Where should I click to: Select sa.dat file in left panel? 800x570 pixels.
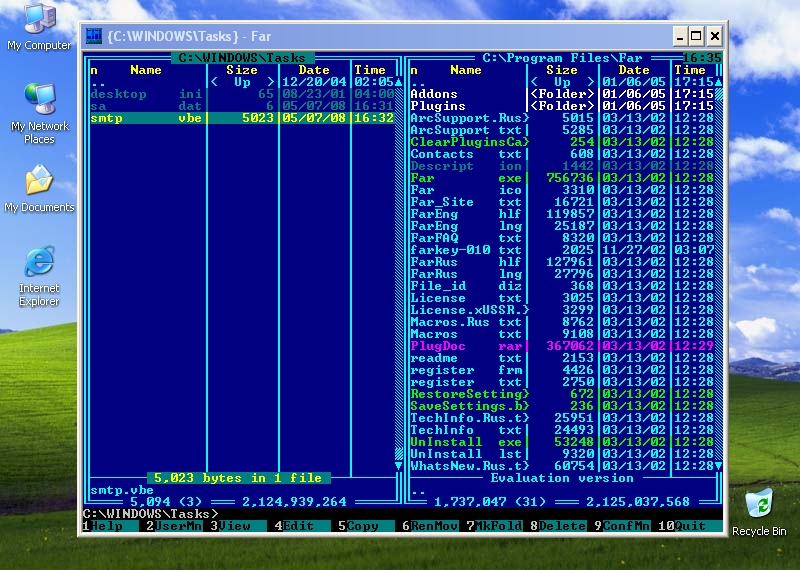pyautogui.click(x=242, y=106)
